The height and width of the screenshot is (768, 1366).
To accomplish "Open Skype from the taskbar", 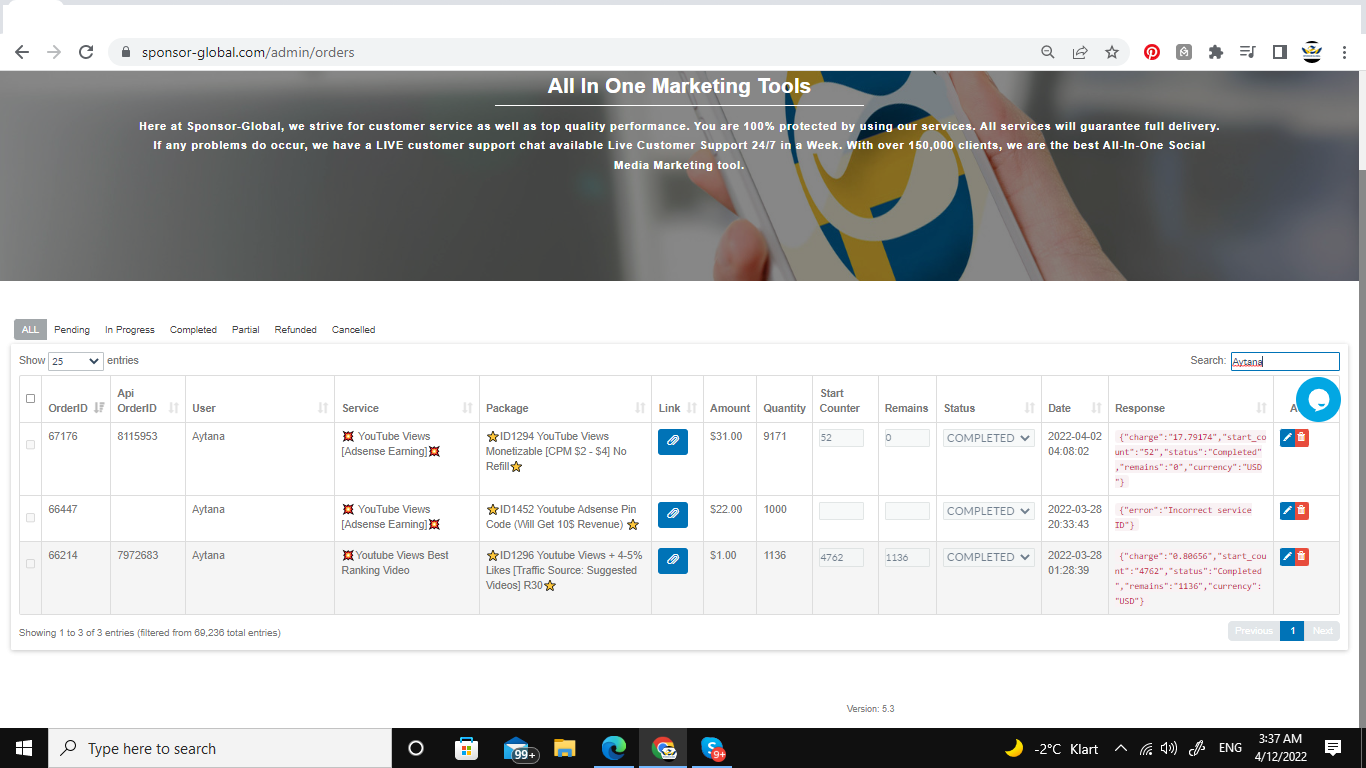I will (713, 748).
